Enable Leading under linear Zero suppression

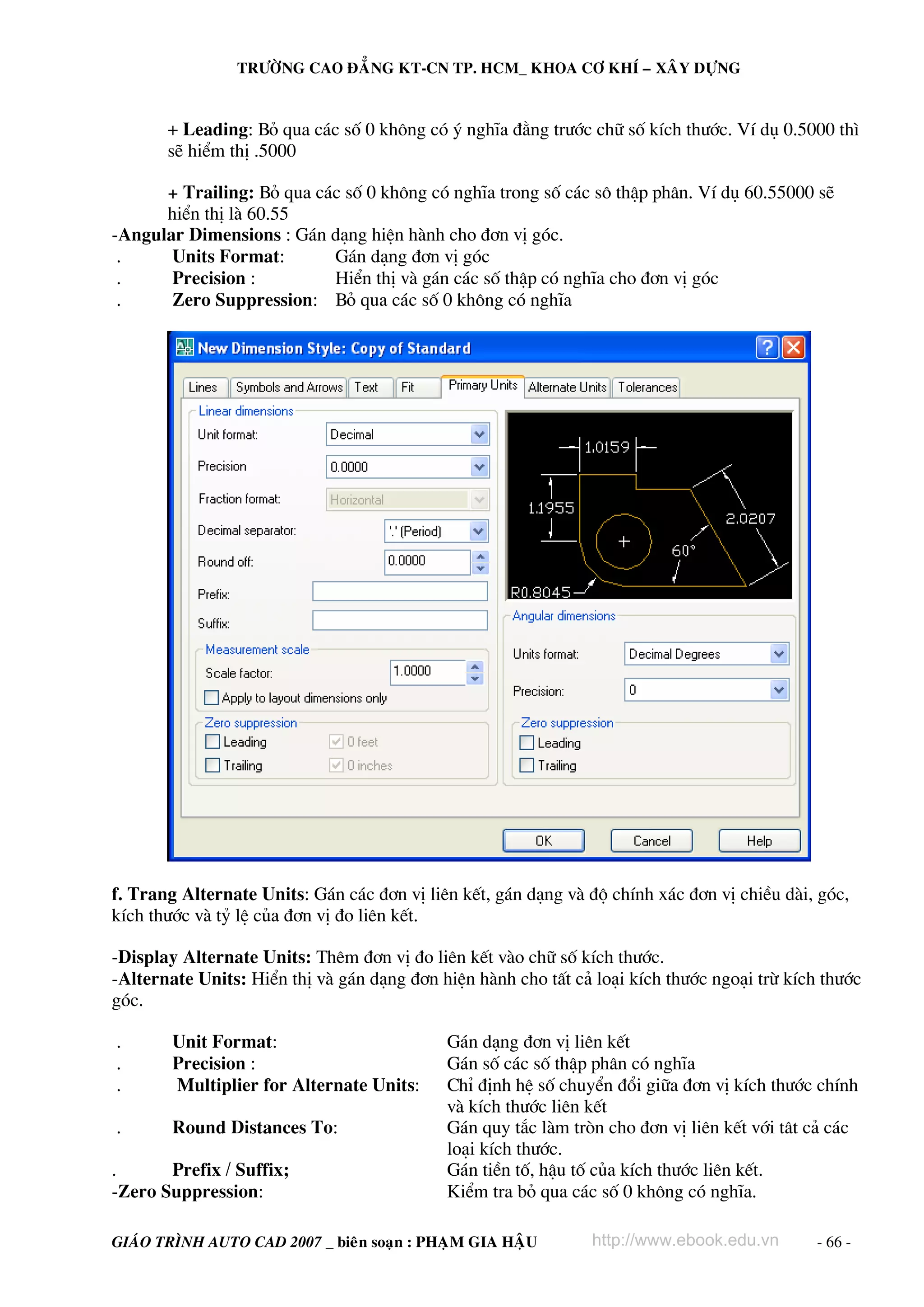213,741
